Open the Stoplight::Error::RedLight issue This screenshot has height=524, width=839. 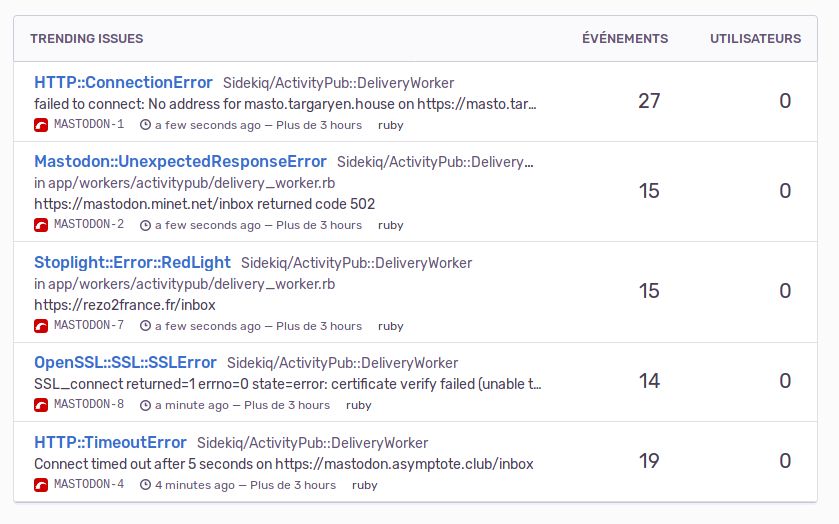[x=132, y=263]
